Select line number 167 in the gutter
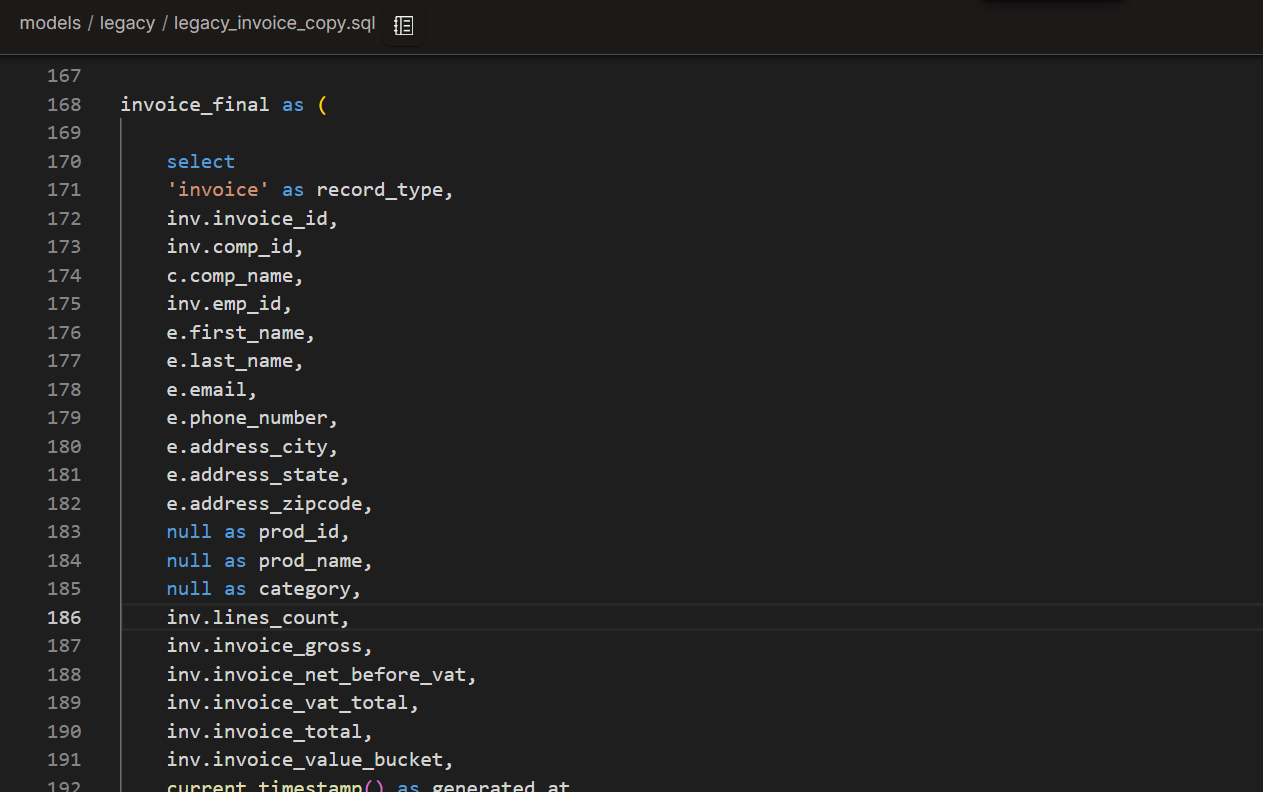This screenshot has height=792, width=1263. (64, 76)
